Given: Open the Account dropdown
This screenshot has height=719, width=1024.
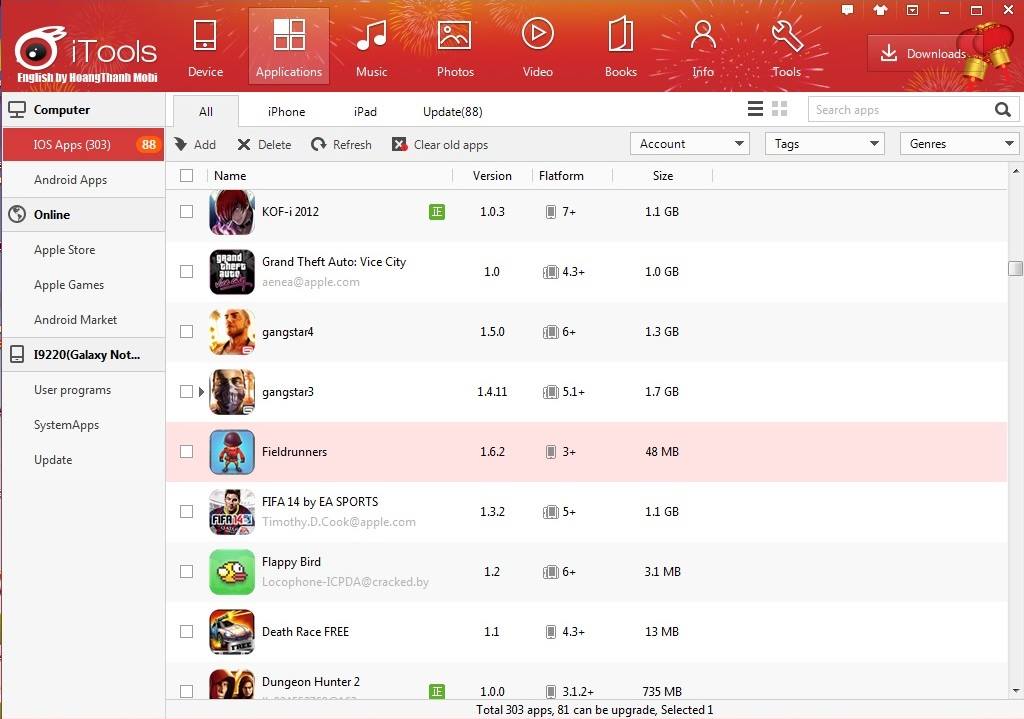Looking at the screenshot, I should point(690,144).
